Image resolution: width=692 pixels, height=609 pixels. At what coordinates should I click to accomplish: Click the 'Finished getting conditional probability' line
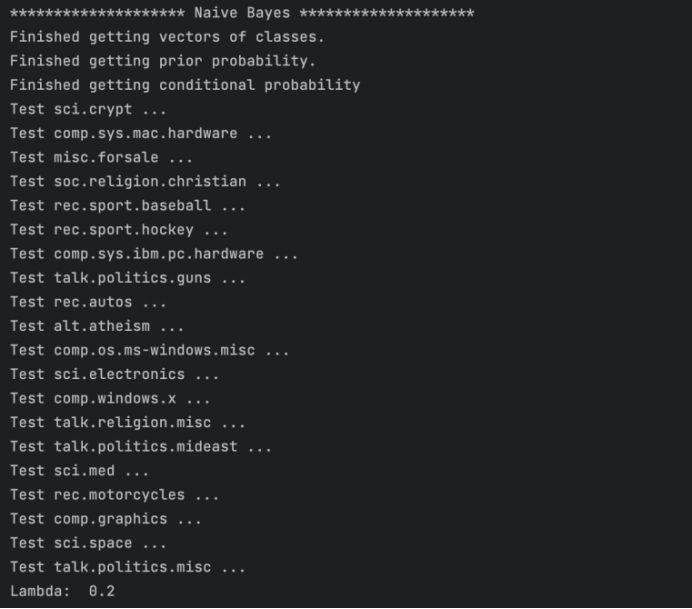pos(185,85)
